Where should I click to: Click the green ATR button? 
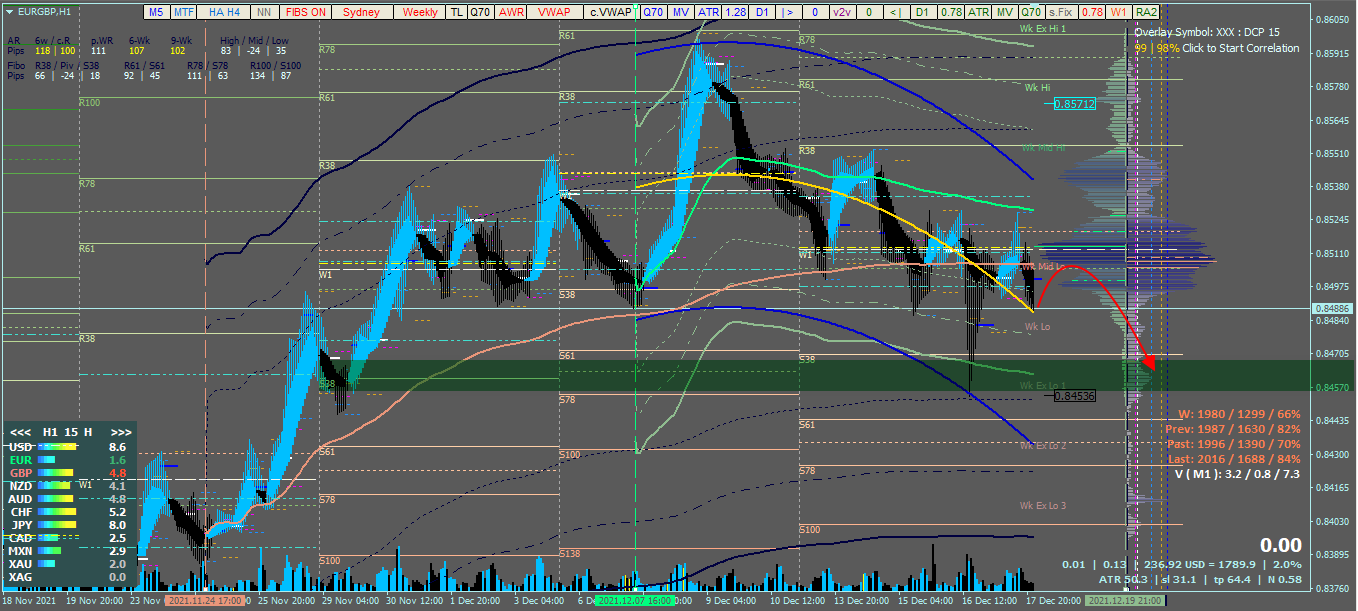pos(977,12)
